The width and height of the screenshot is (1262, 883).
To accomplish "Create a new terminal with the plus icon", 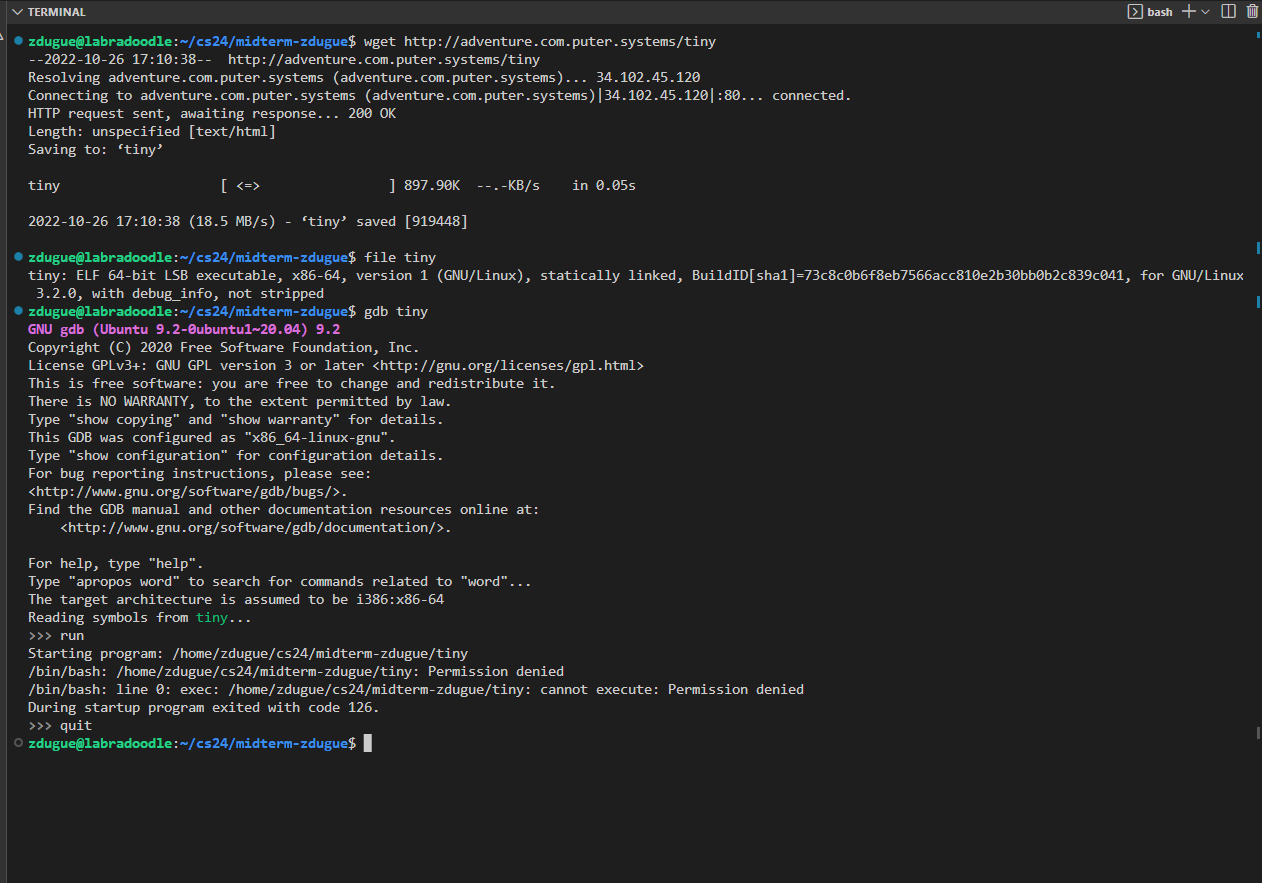I will point(1189,12).
